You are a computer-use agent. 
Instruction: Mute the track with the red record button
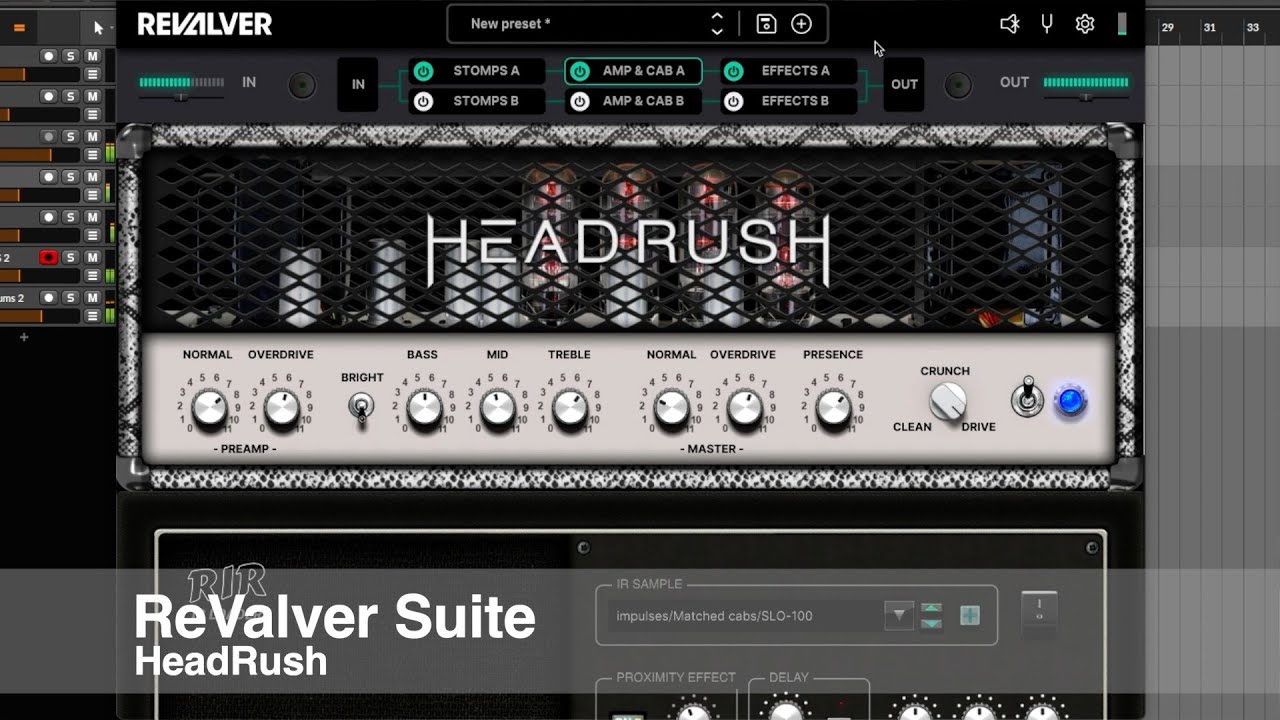pos(92,257)
